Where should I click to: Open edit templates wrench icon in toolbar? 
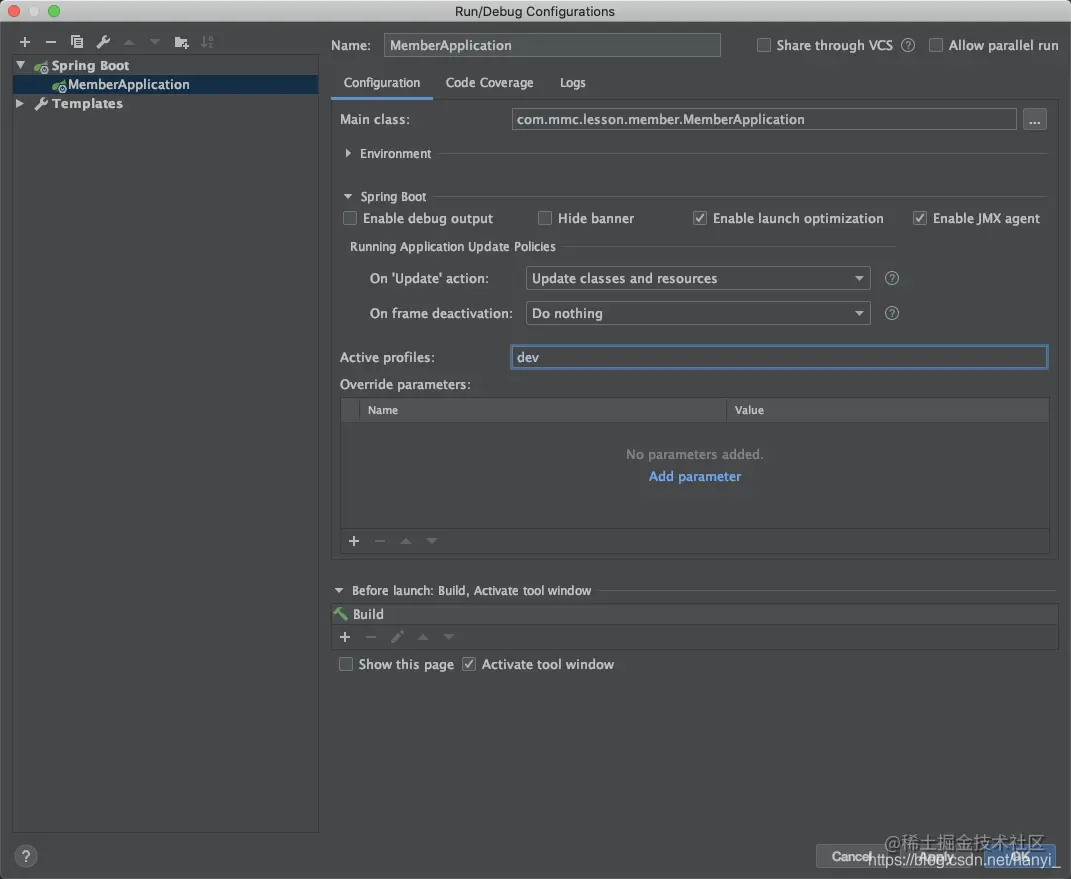103,42
